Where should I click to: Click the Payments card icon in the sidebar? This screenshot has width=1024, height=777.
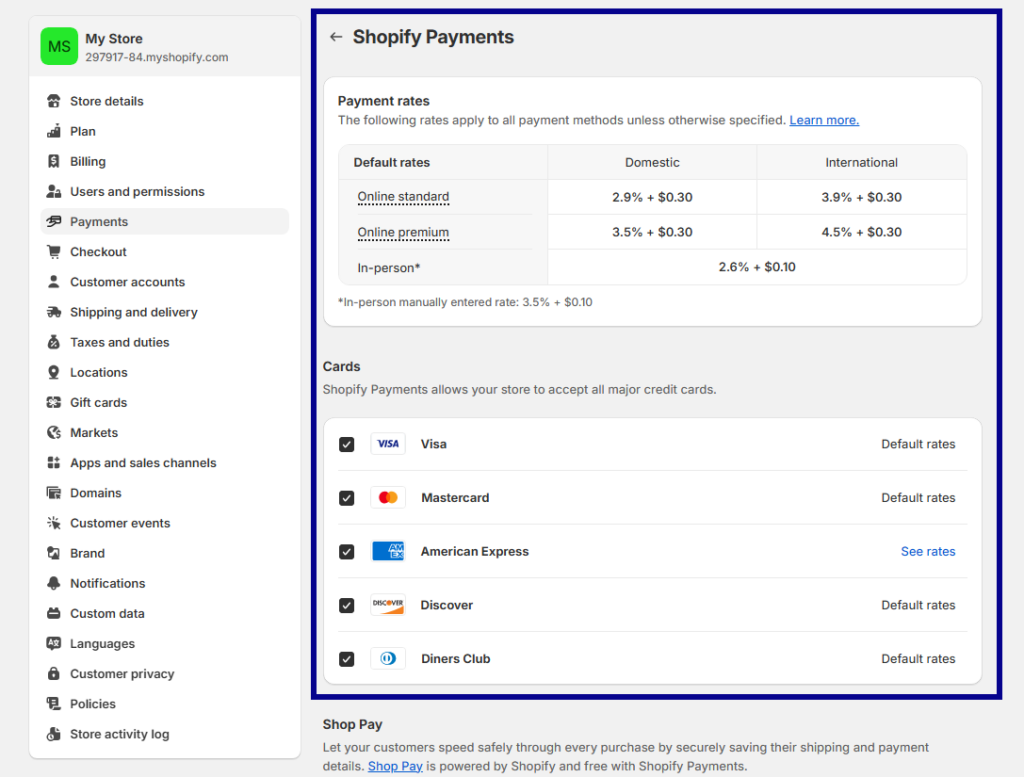click(x=54, y=221)
